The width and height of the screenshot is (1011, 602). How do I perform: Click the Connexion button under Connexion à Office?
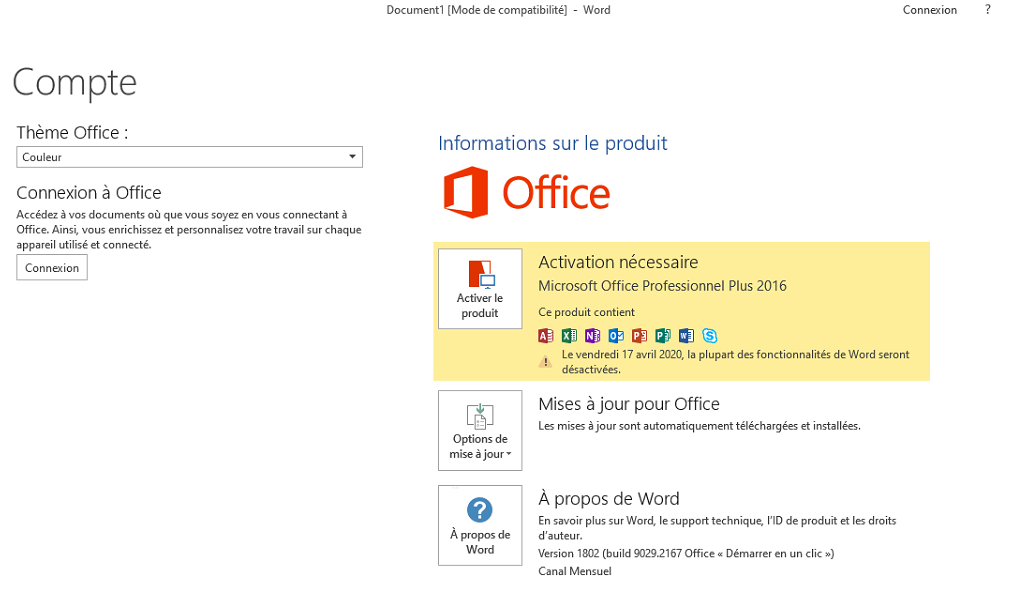pos(52,268)
